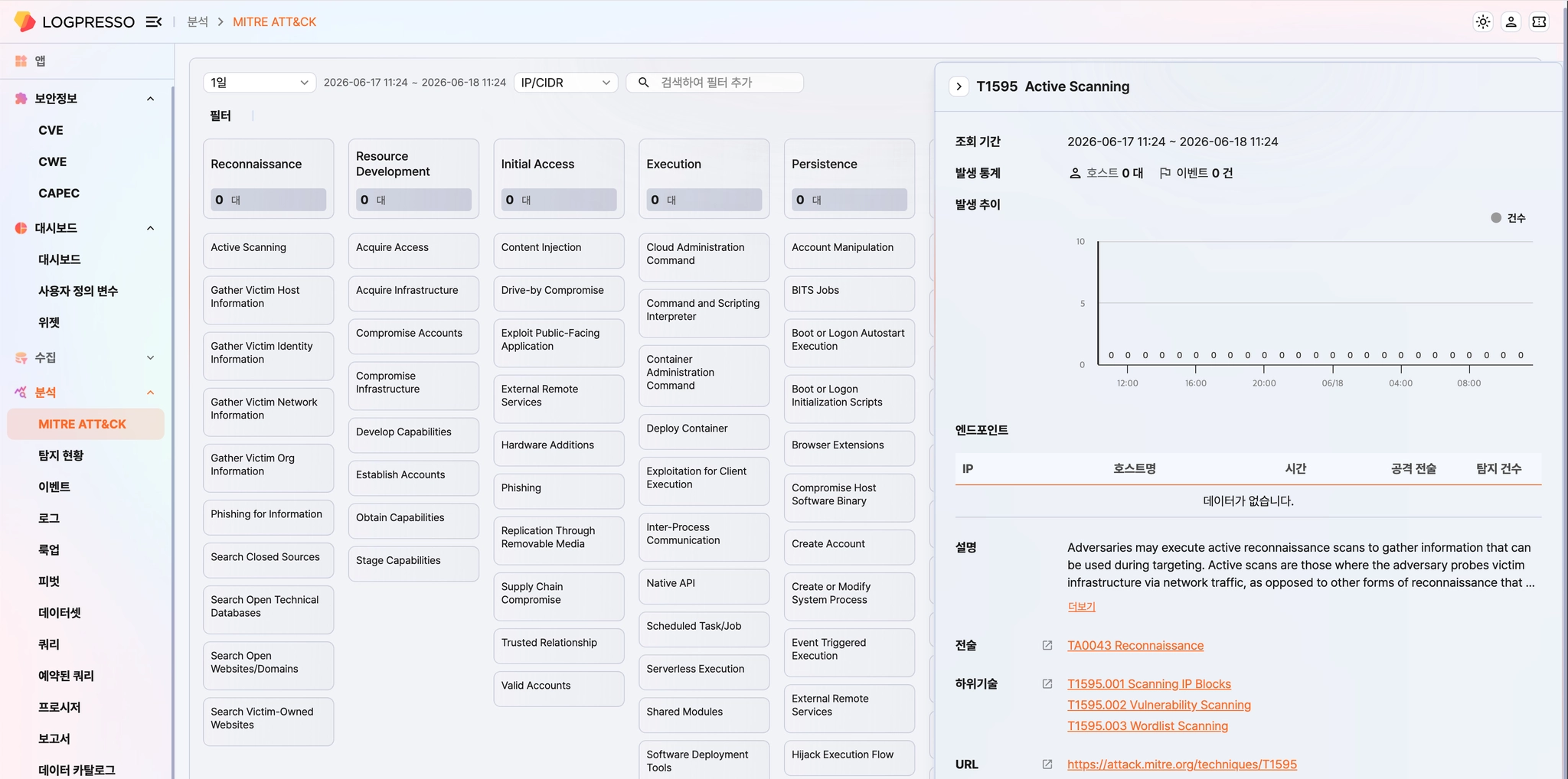This screenshot has width=1568, height=779.
Task: Click the 호스트 person icon in statistics
Action: coord(1075,174)
